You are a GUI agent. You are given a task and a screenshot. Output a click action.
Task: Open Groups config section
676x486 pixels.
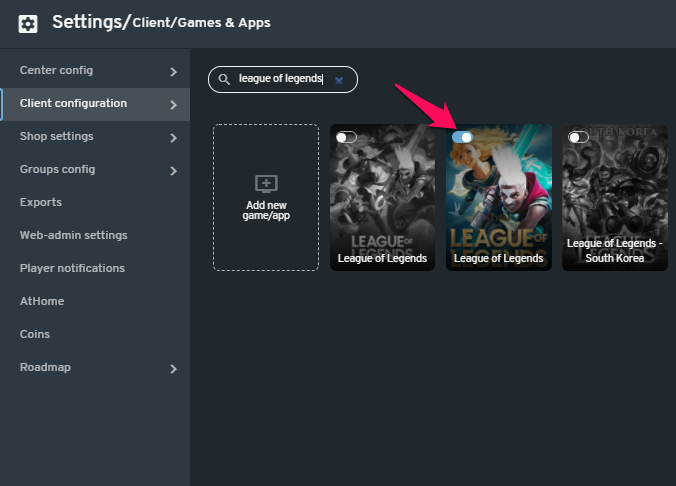(x=95, y=169)
